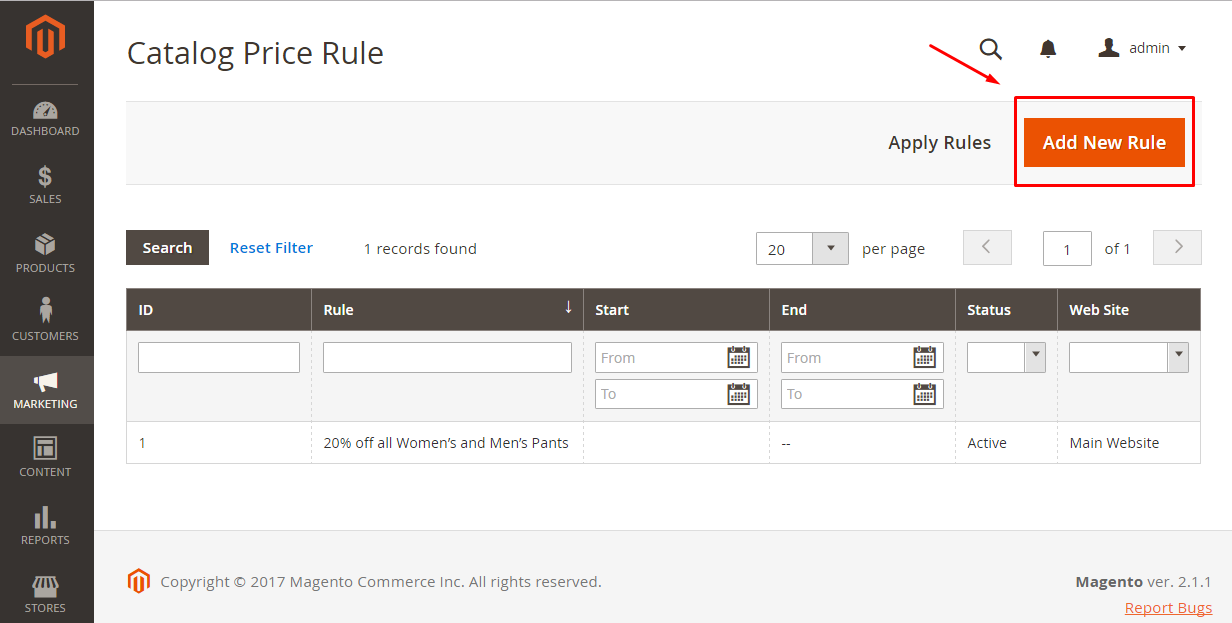The height and width of the screenshot is (623, 1232).
Task: Open the Stores menu
Action: coord(46,593)
